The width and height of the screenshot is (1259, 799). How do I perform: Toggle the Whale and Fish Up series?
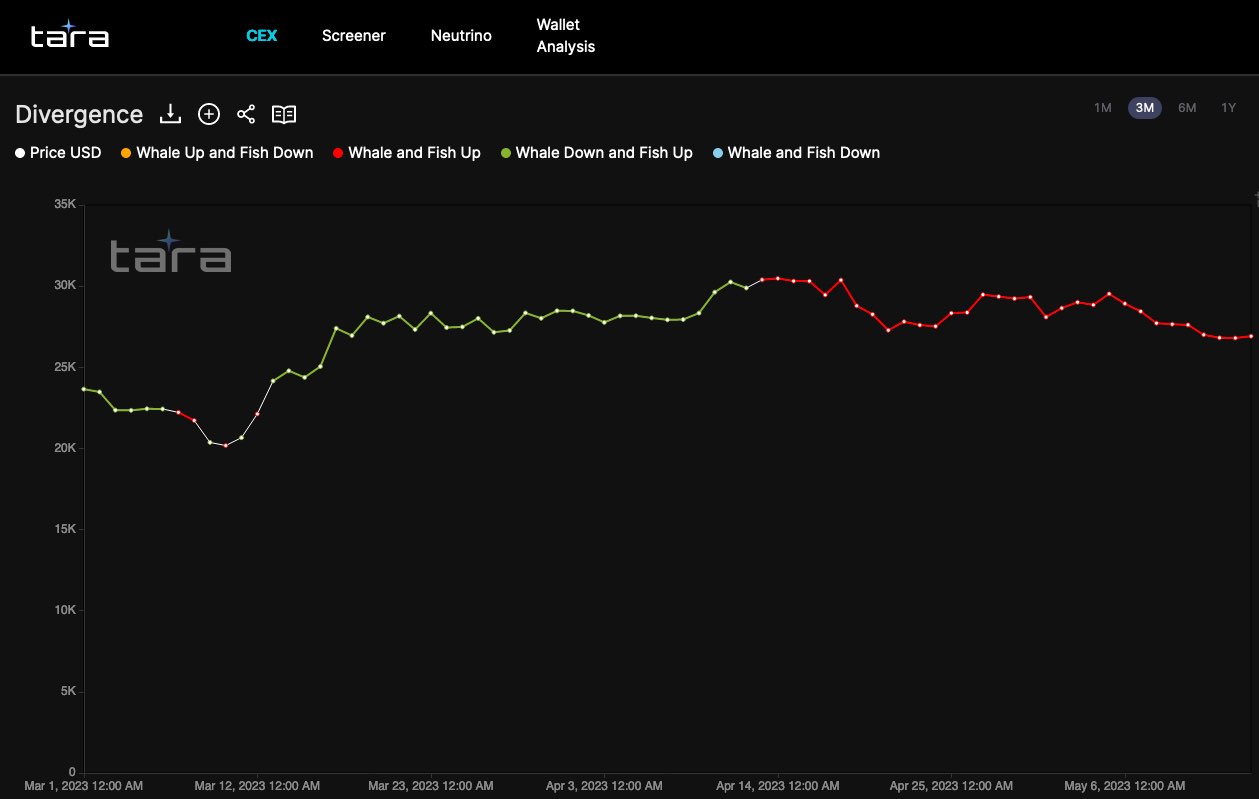(406, 153)
